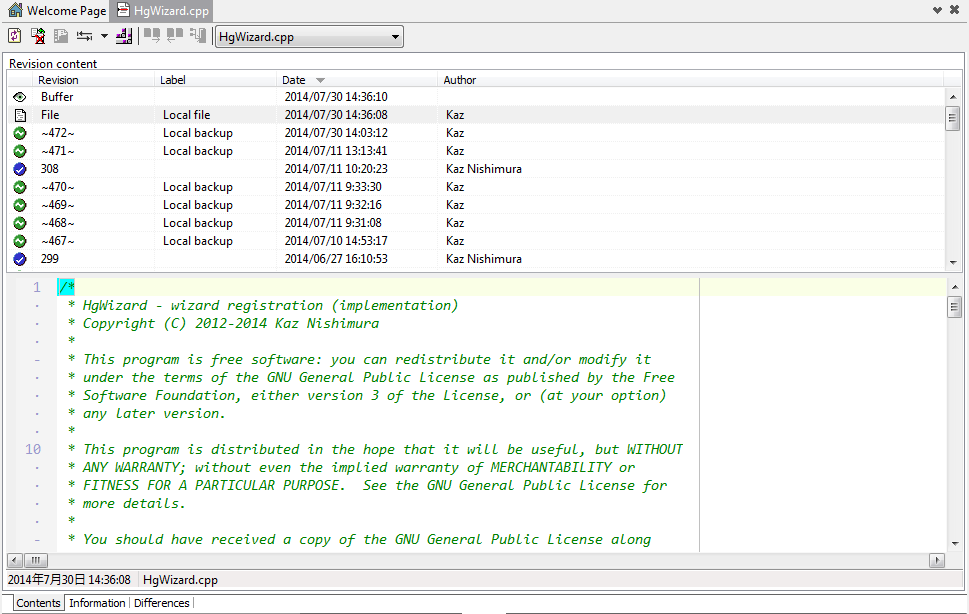969x614 pixels.
Task: Click the green backup icon for ~471~
Action: pos(20,151)
